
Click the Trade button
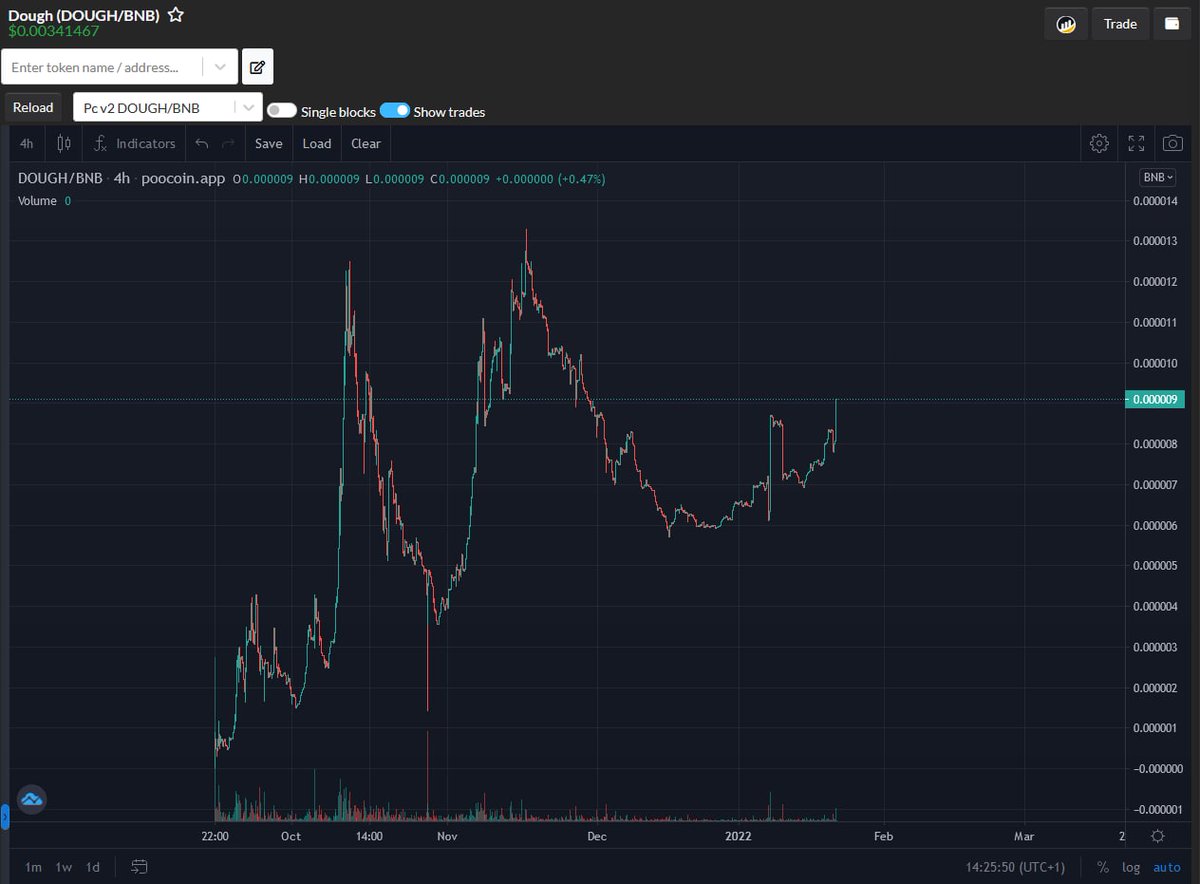pyautogui.click(x=1120, y=24)
